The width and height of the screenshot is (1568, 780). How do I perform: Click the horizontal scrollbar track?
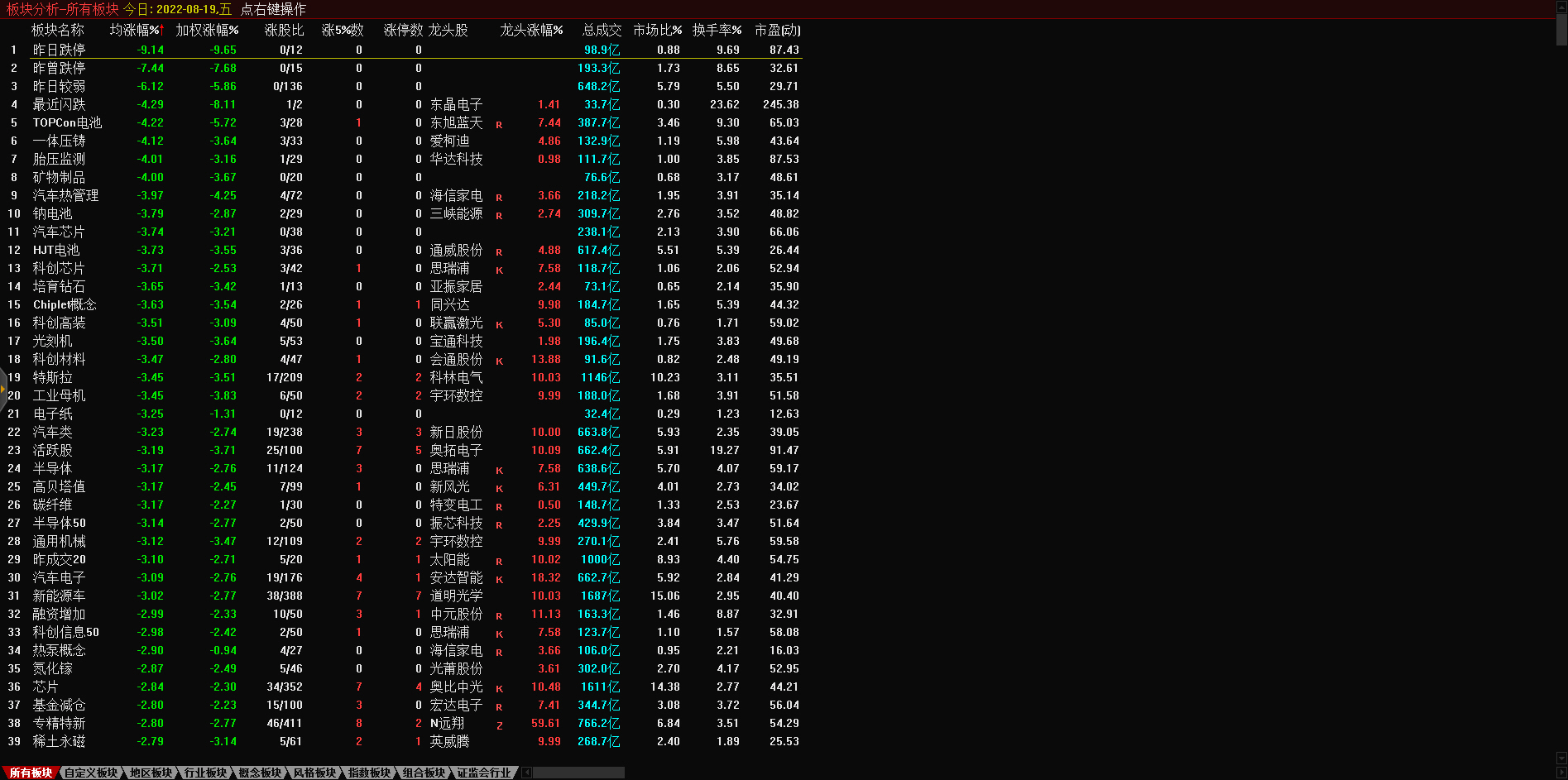(579, 773)
